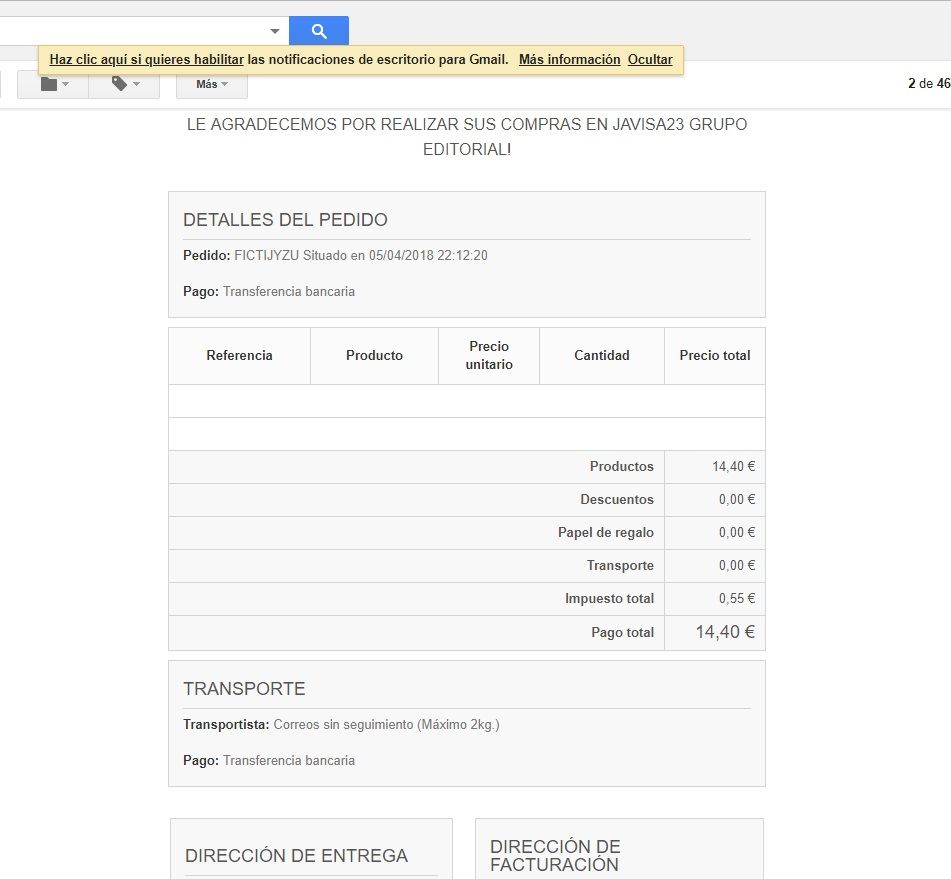Click the Pago total amount 14,40 €

(725, 632)
